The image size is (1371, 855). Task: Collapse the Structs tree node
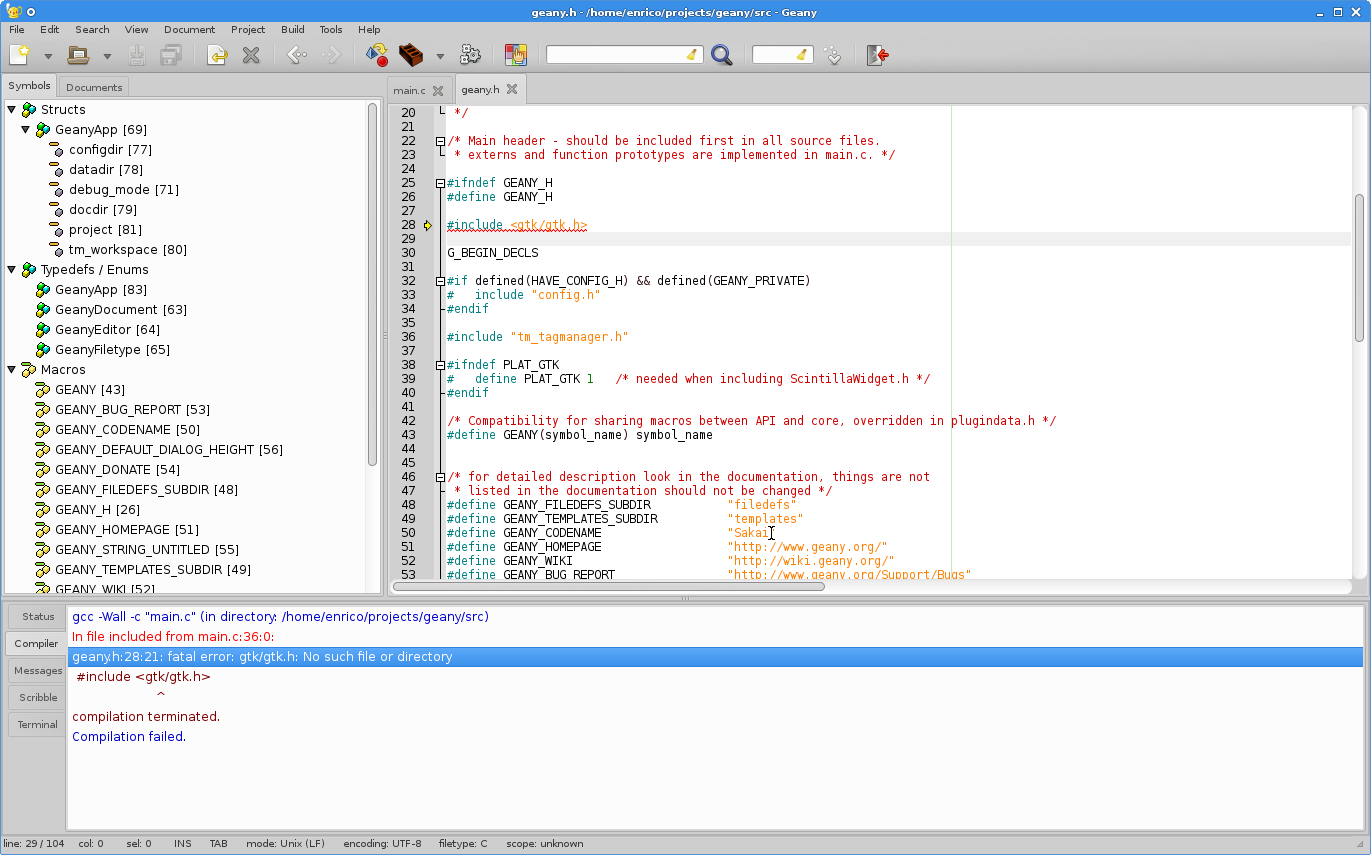tap(12, 109)
